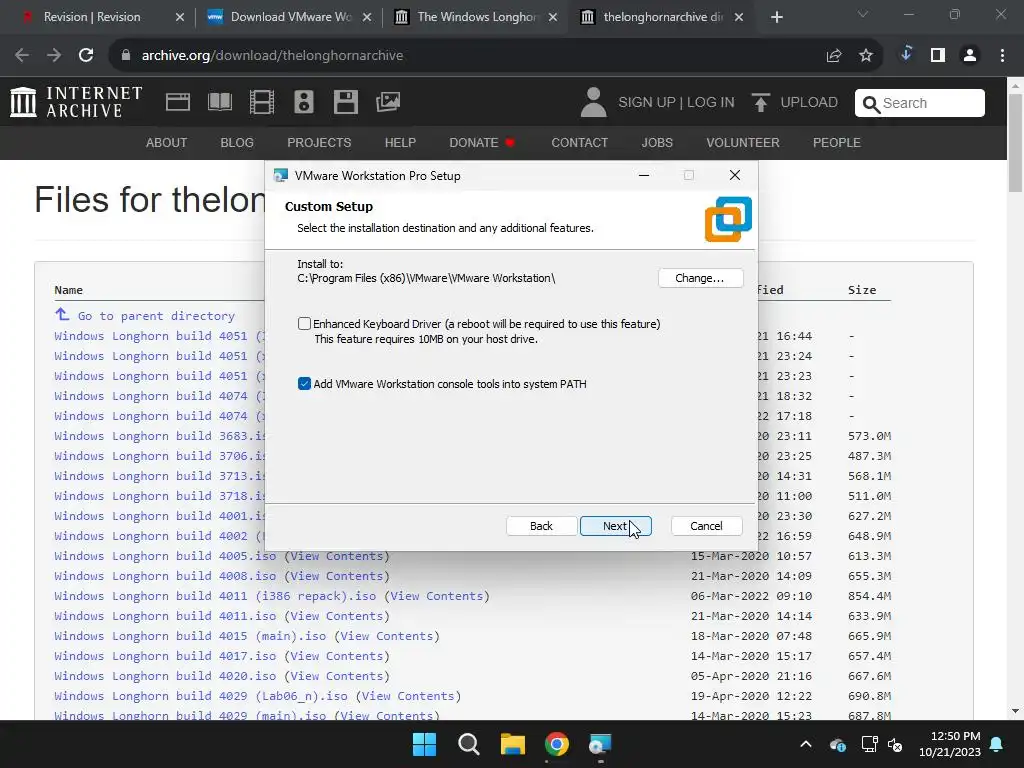
Task: Click the Back button in VMware setup
Action: [541, 526]
